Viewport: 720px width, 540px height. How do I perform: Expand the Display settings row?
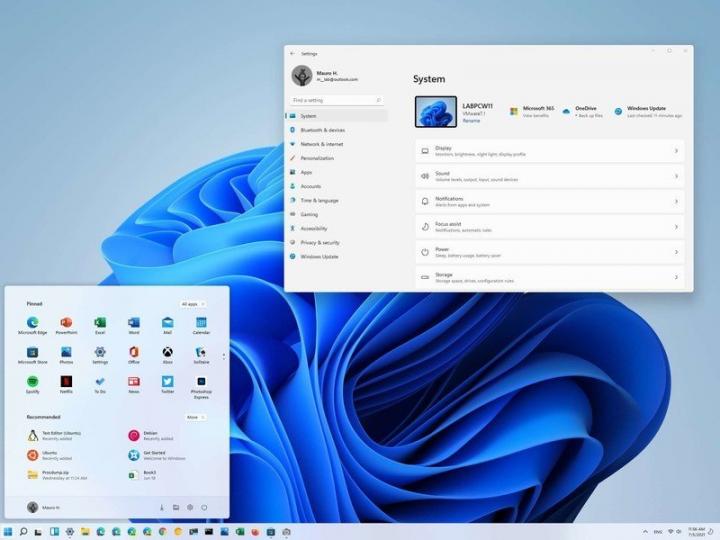(x=548, y=151)
